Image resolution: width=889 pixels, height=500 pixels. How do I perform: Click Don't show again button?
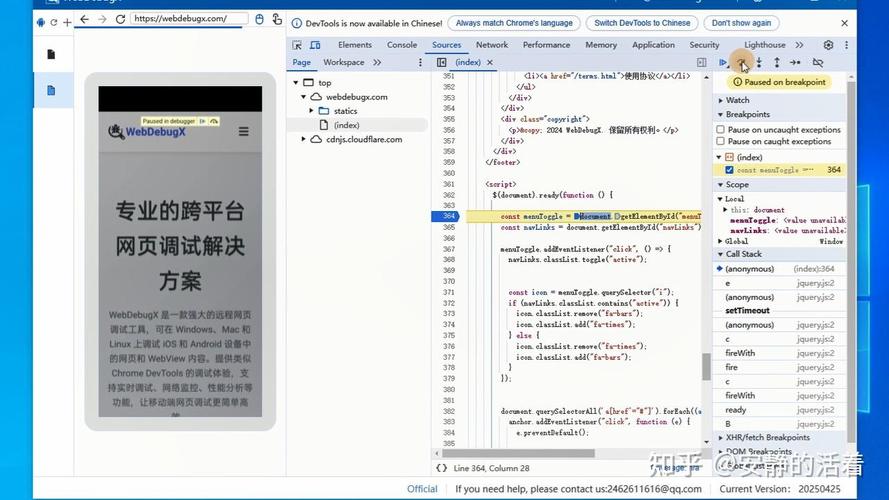[741, 23]
